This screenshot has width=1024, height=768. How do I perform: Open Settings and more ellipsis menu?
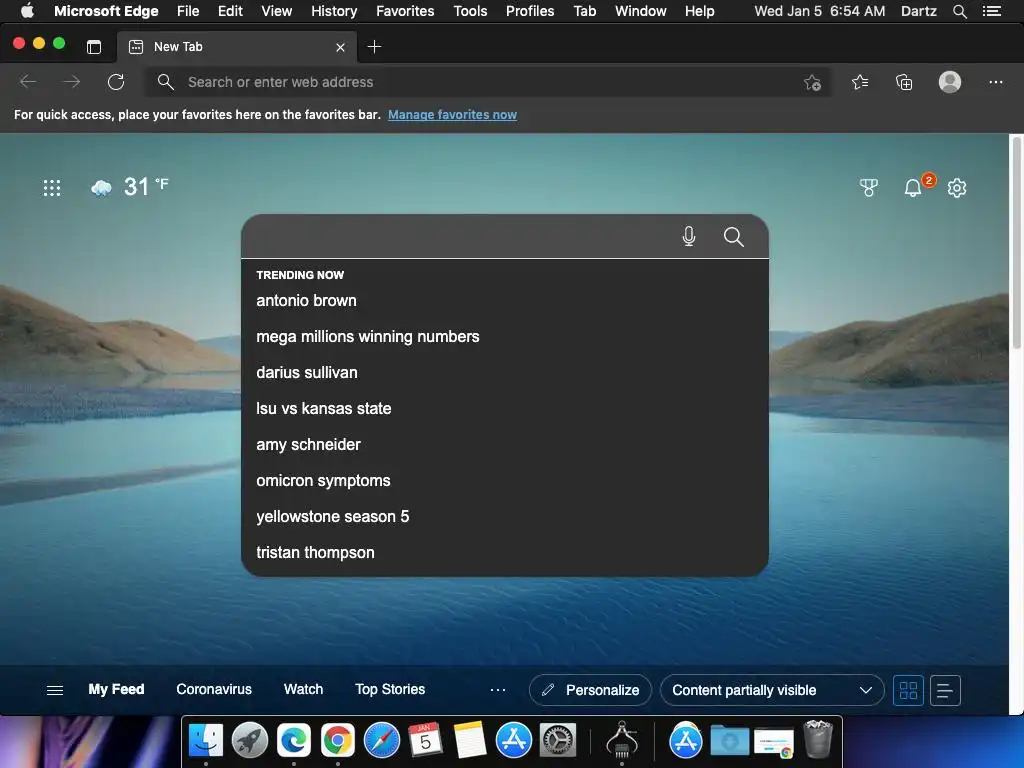[x=995, y=82]
